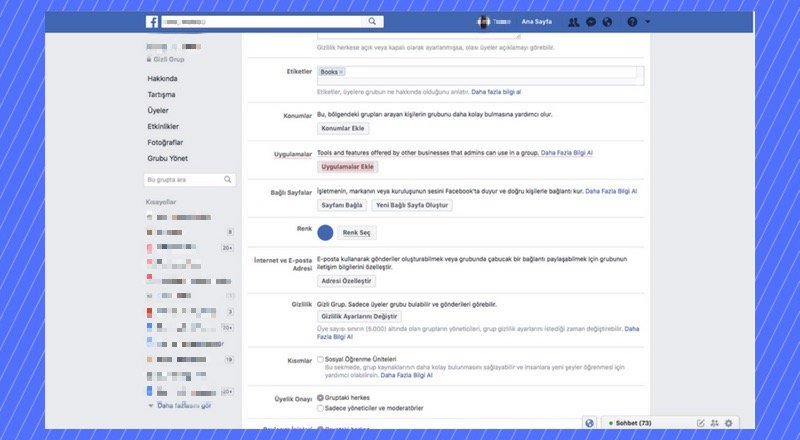This screenshot has width=800, height=440.
Task: Click new message compose icon in chat bar
Action: [x=701, y=423]
